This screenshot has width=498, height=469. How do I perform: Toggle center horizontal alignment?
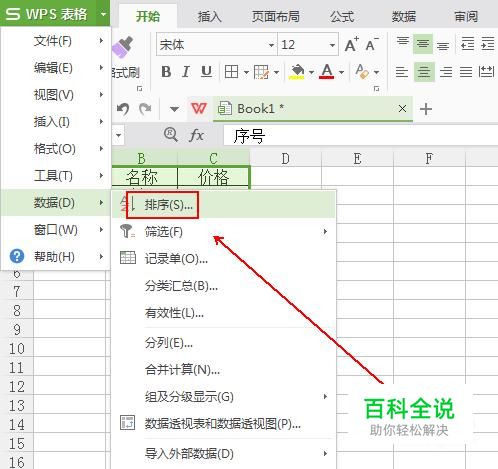coord(424,72)
